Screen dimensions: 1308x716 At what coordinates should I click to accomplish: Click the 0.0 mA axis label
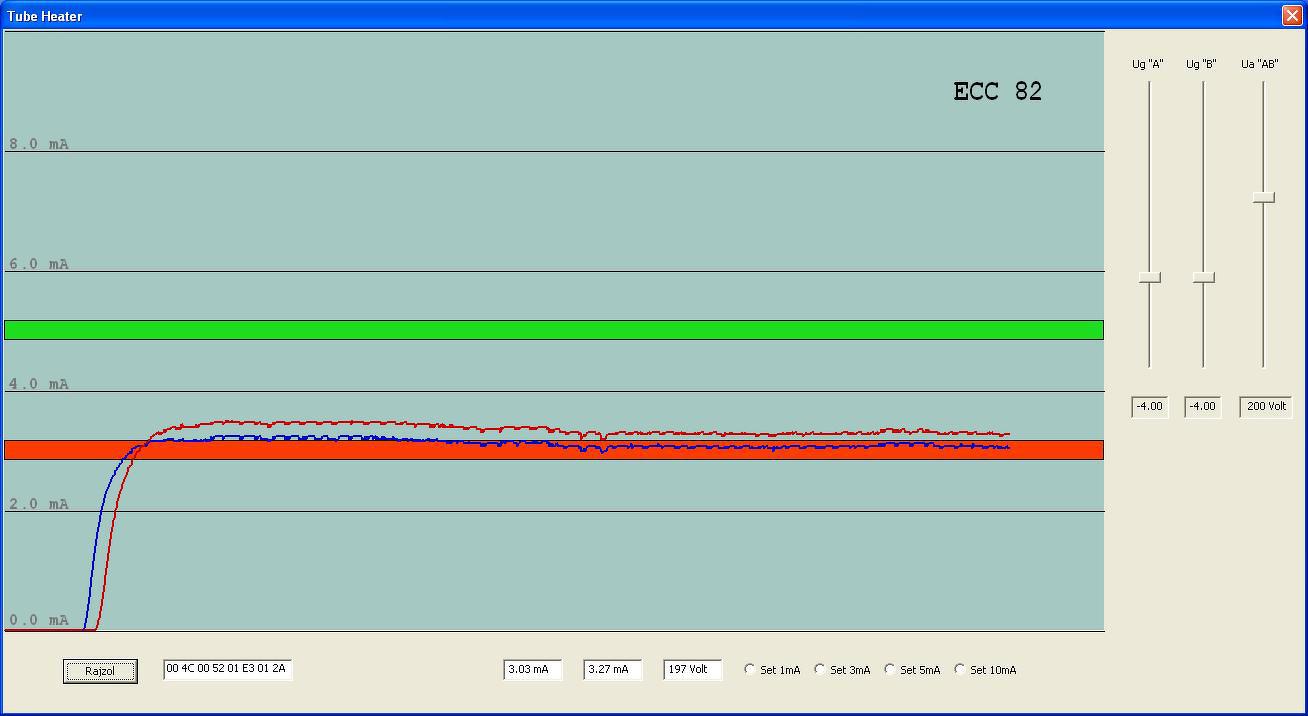point(39,620)
